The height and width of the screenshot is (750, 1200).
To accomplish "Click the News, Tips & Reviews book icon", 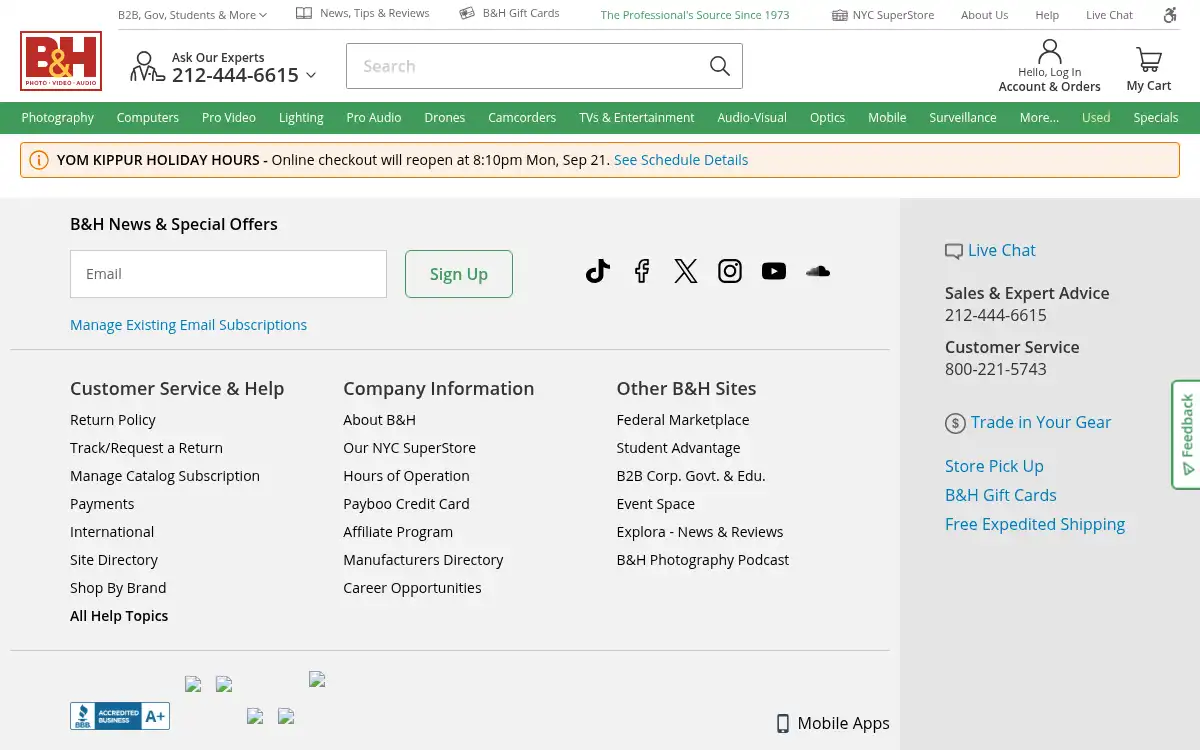I will pyautogui.click(x=304, y=13).
